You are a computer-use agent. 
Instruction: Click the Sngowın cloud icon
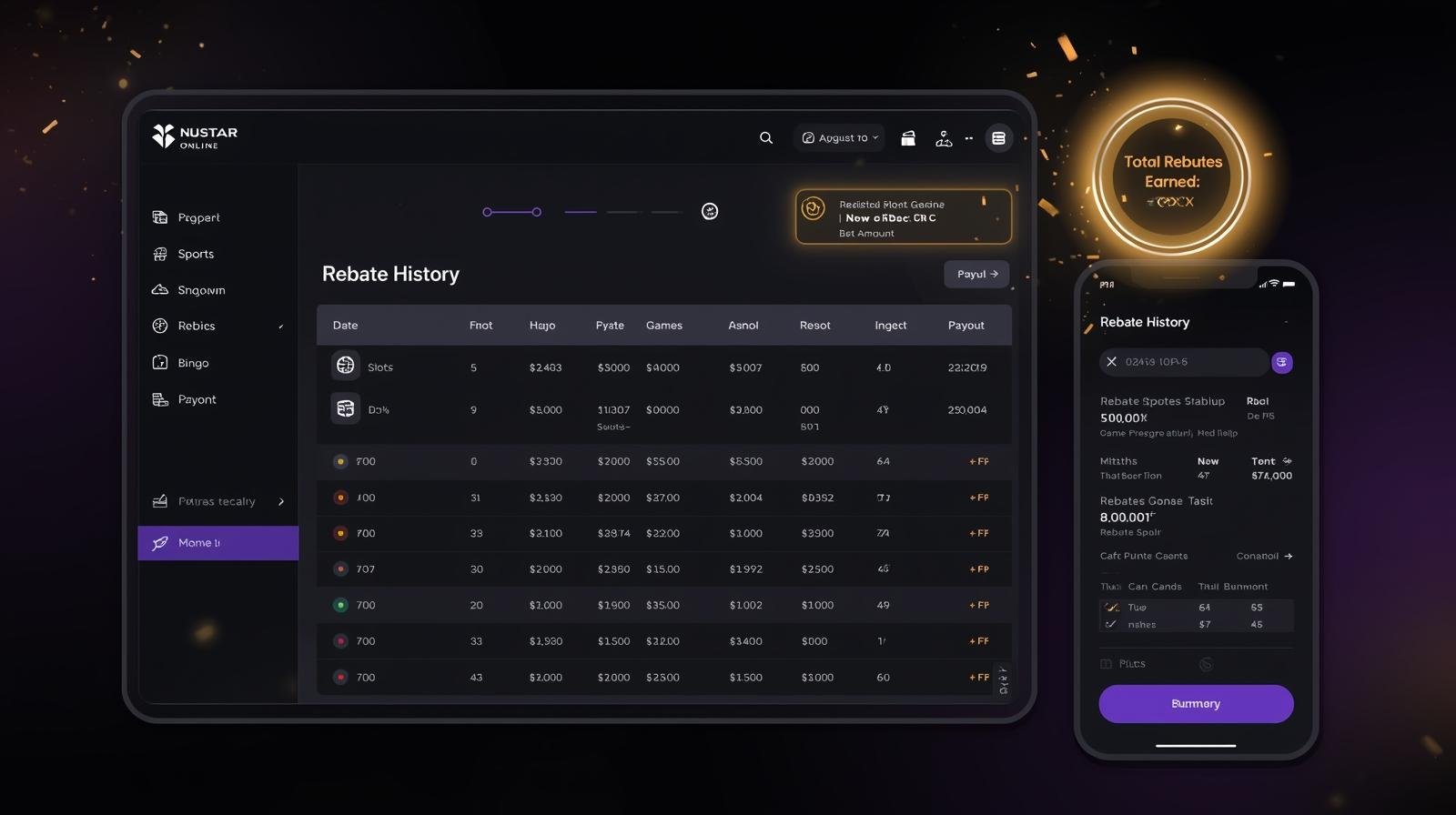pos(160,289)
